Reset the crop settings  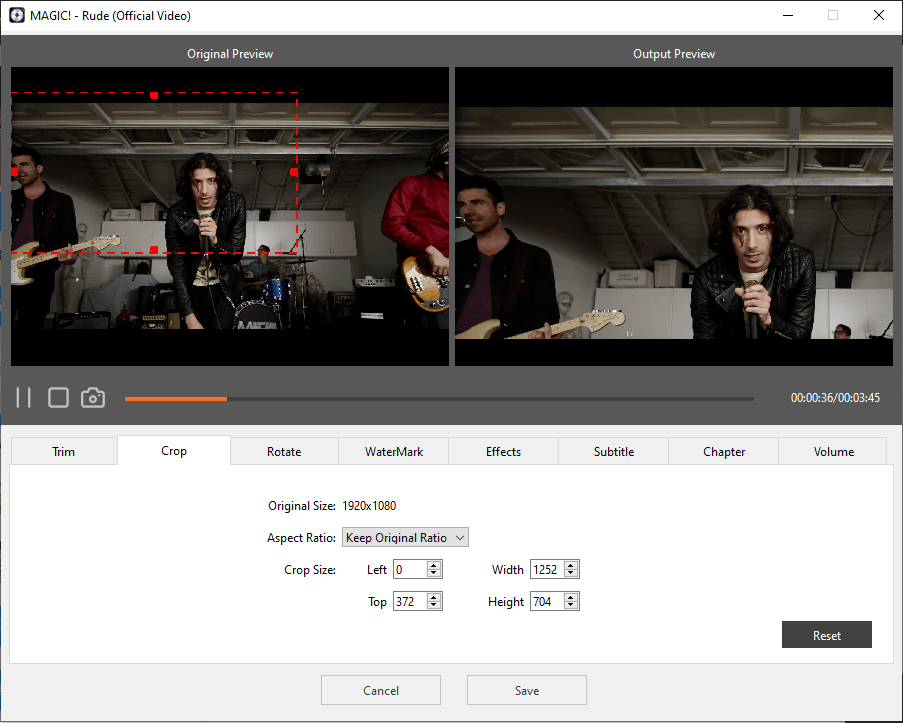[x=826, y=635]
